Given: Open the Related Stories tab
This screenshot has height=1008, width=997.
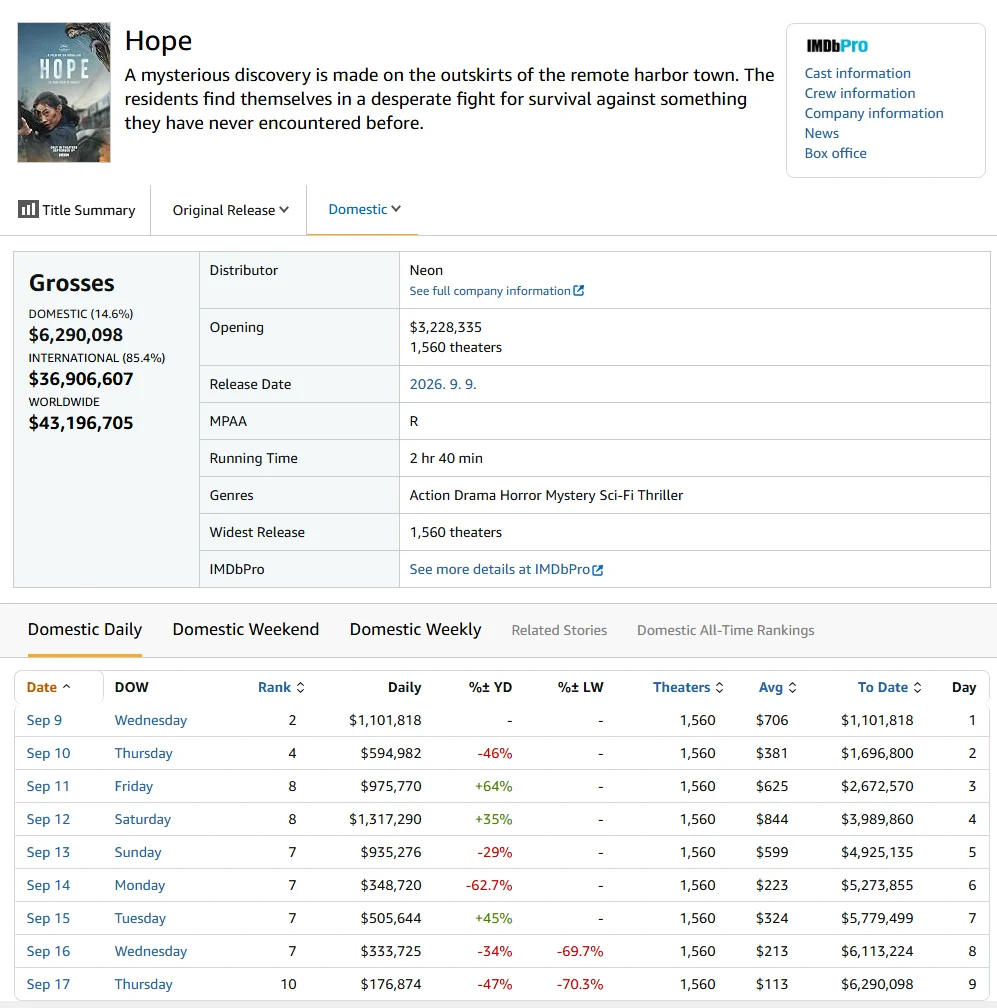Looking at the screenshot, I should click(559, 630).
